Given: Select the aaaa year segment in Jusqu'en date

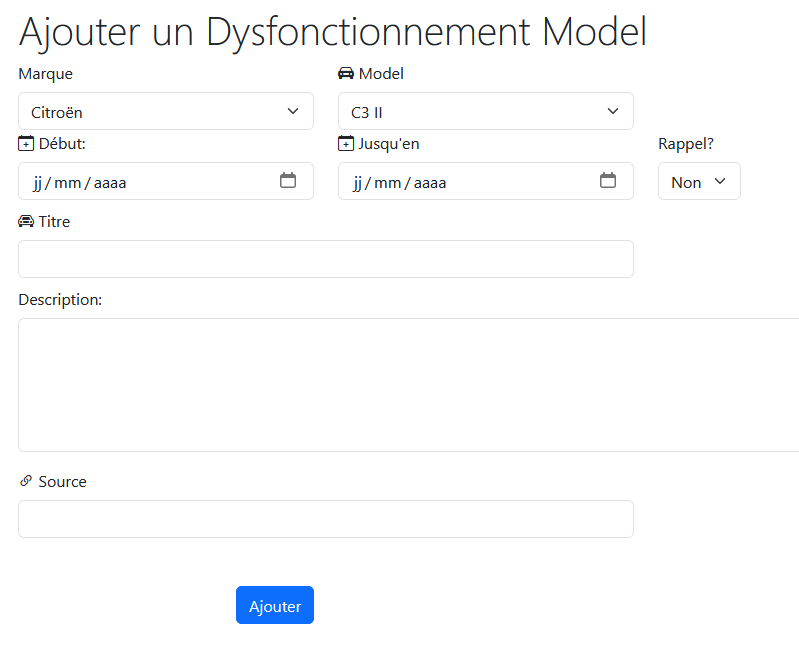Looking at the screenshot, I should pos(430,183).
